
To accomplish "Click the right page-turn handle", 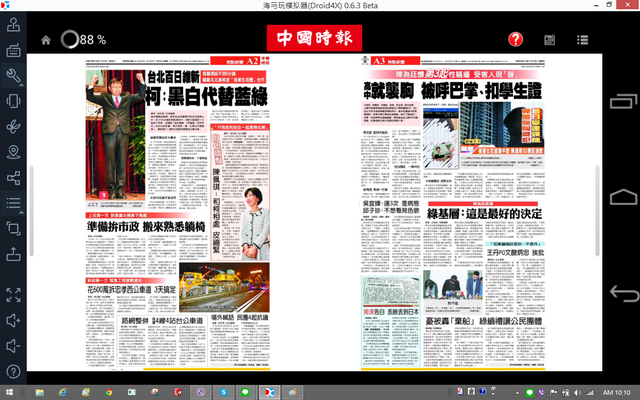I will click(x=597, y=211).
